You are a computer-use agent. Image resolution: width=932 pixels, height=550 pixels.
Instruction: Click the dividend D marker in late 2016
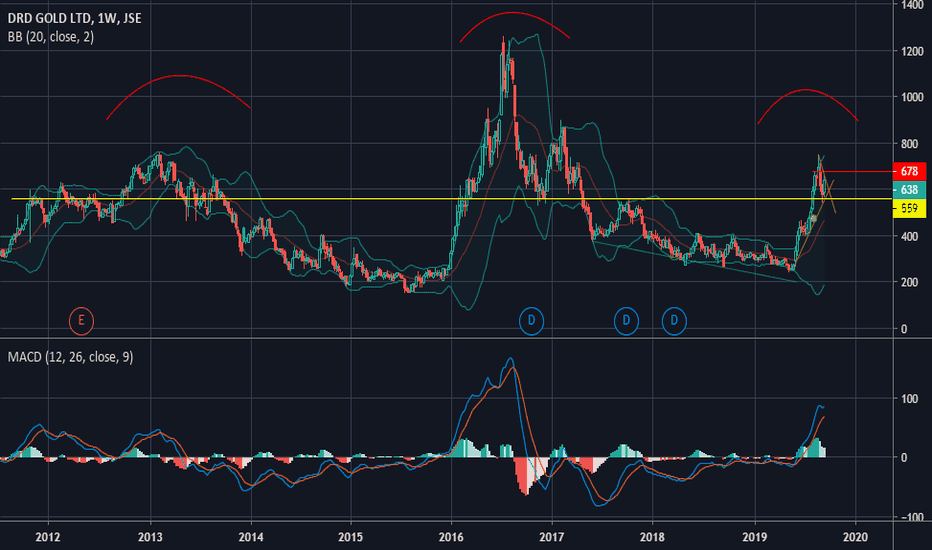531,321
